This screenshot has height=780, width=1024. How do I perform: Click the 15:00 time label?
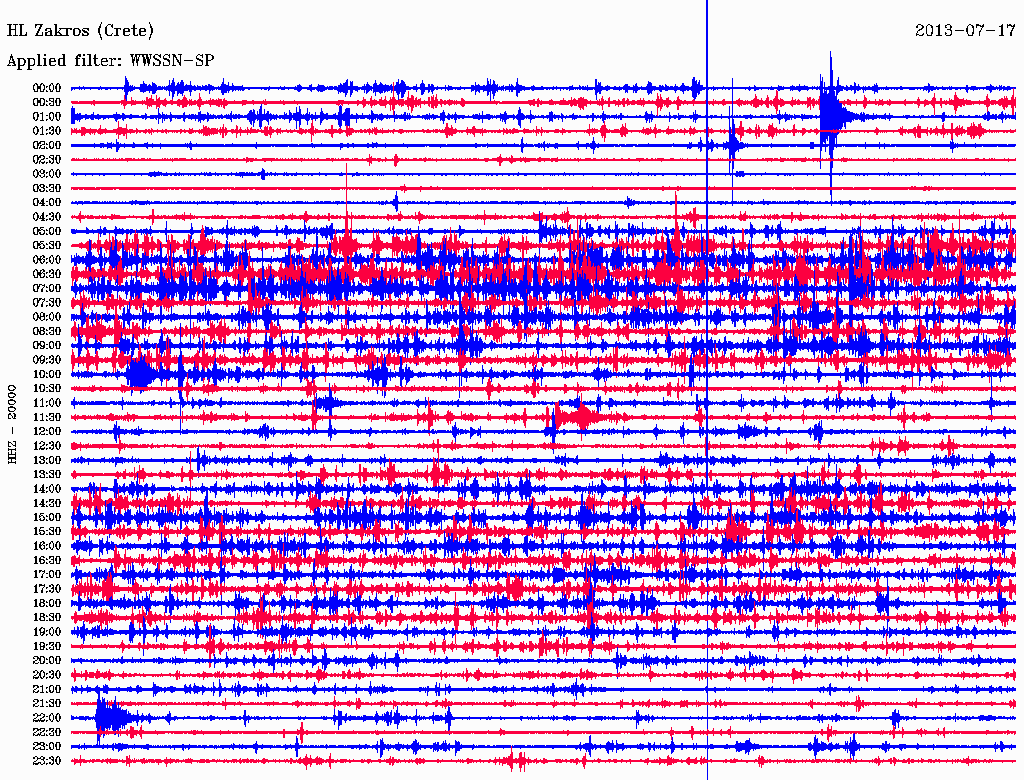(x=47, y=517)
